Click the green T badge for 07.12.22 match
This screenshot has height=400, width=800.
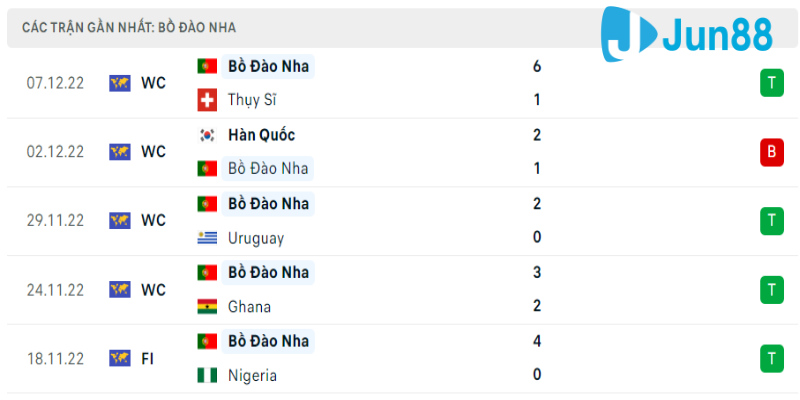point(771,83)
